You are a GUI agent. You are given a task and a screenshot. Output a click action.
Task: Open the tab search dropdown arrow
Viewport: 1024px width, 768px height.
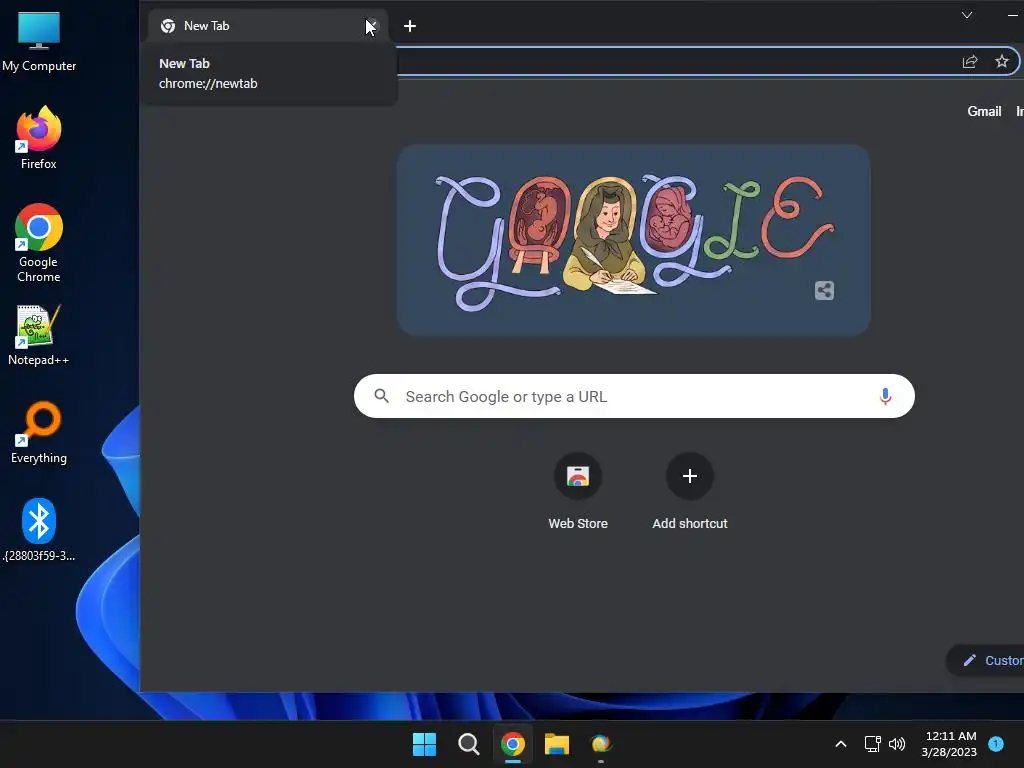click(x=967, y=15)
